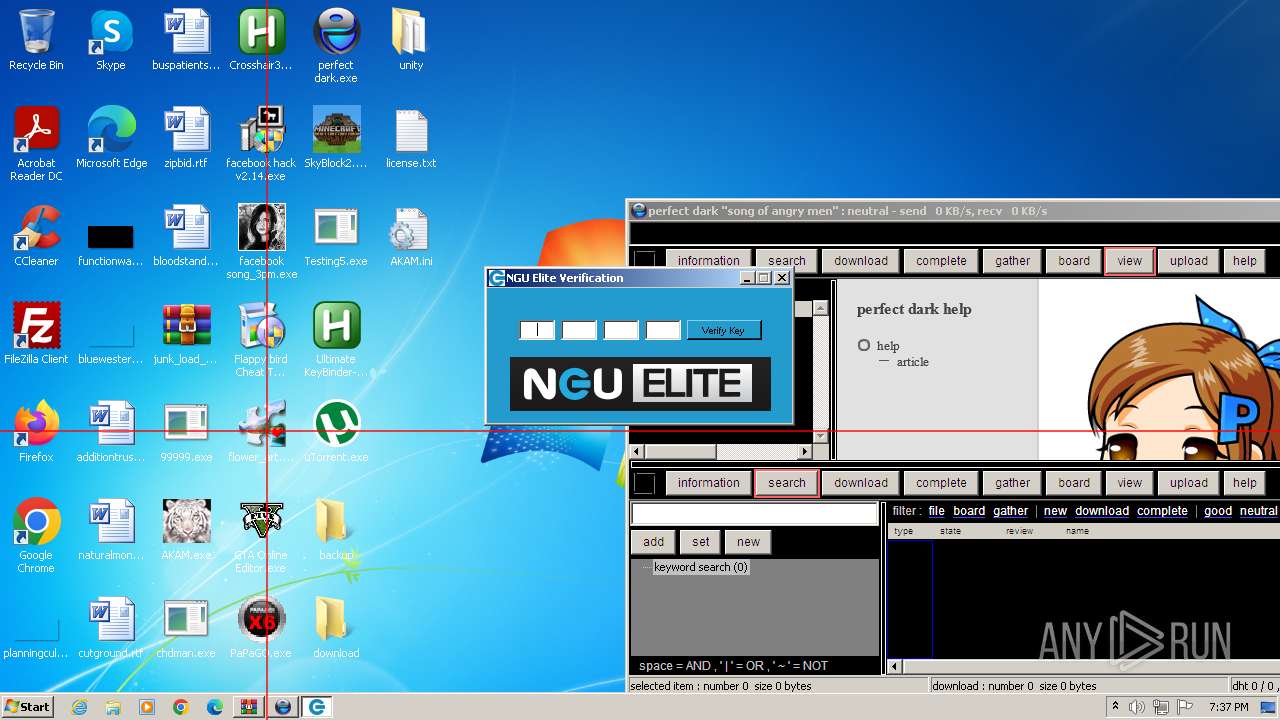Click the set button in search panel
Screen dimensions: 1280x720
700,542
